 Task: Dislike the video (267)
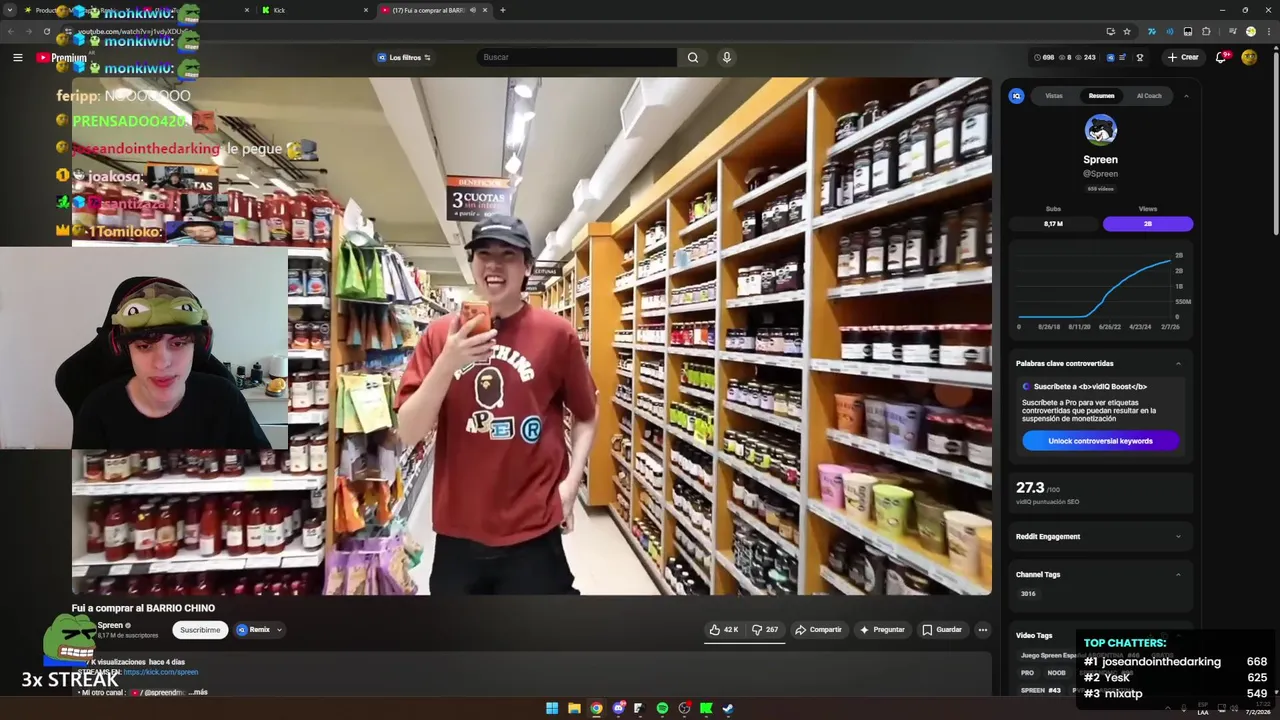click(x=765, y=629)
